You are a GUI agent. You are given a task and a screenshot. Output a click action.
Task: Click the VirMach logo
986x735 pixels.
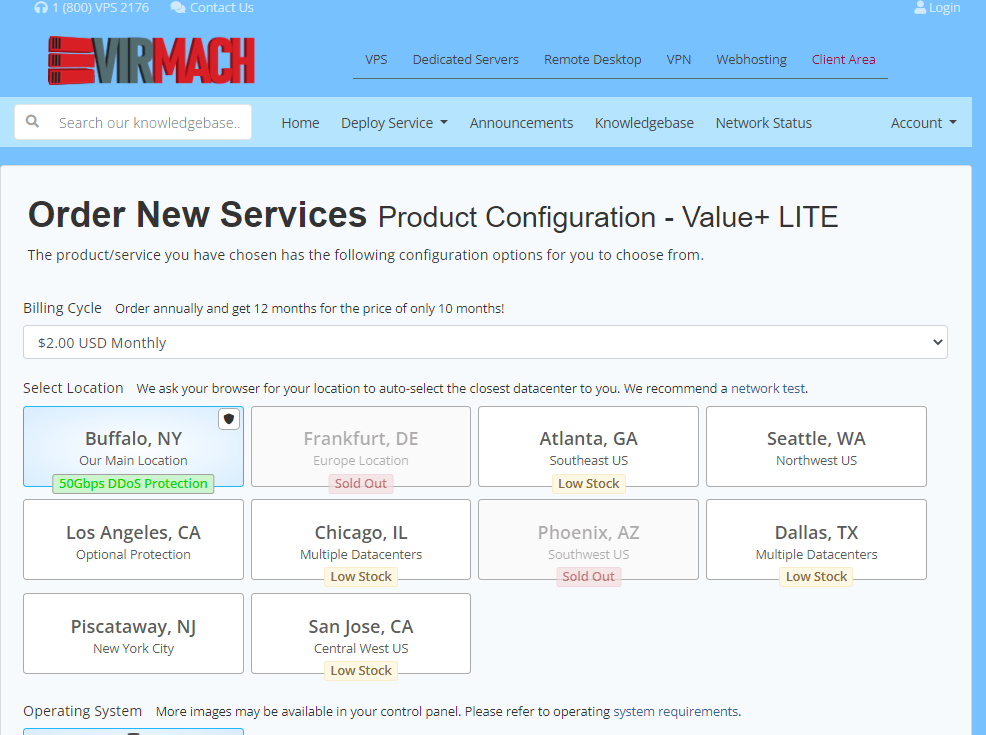(x=152, y=60)
